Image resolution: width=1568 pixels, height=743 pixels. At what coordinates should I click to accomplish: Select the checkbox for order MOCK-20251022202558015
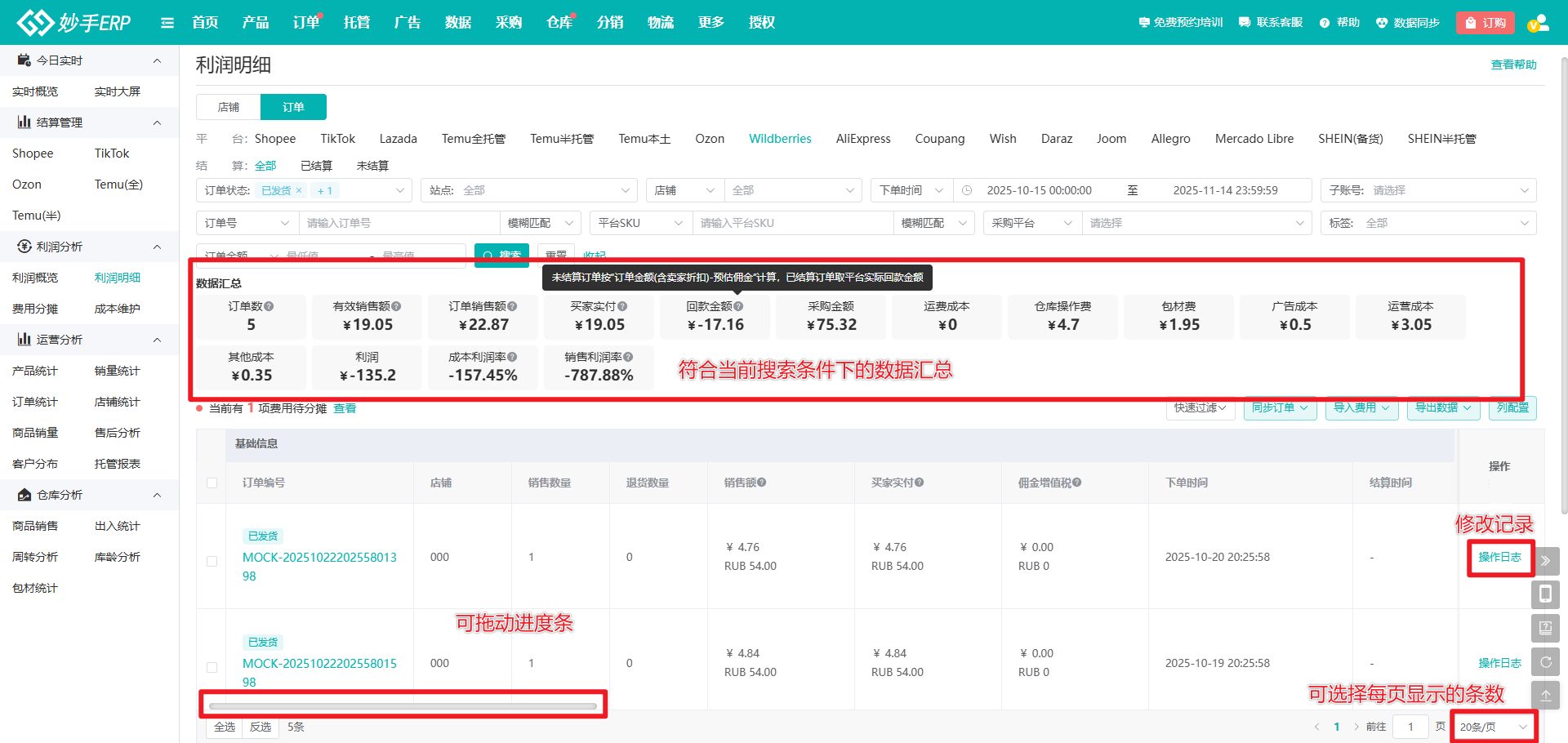[212, 667]
